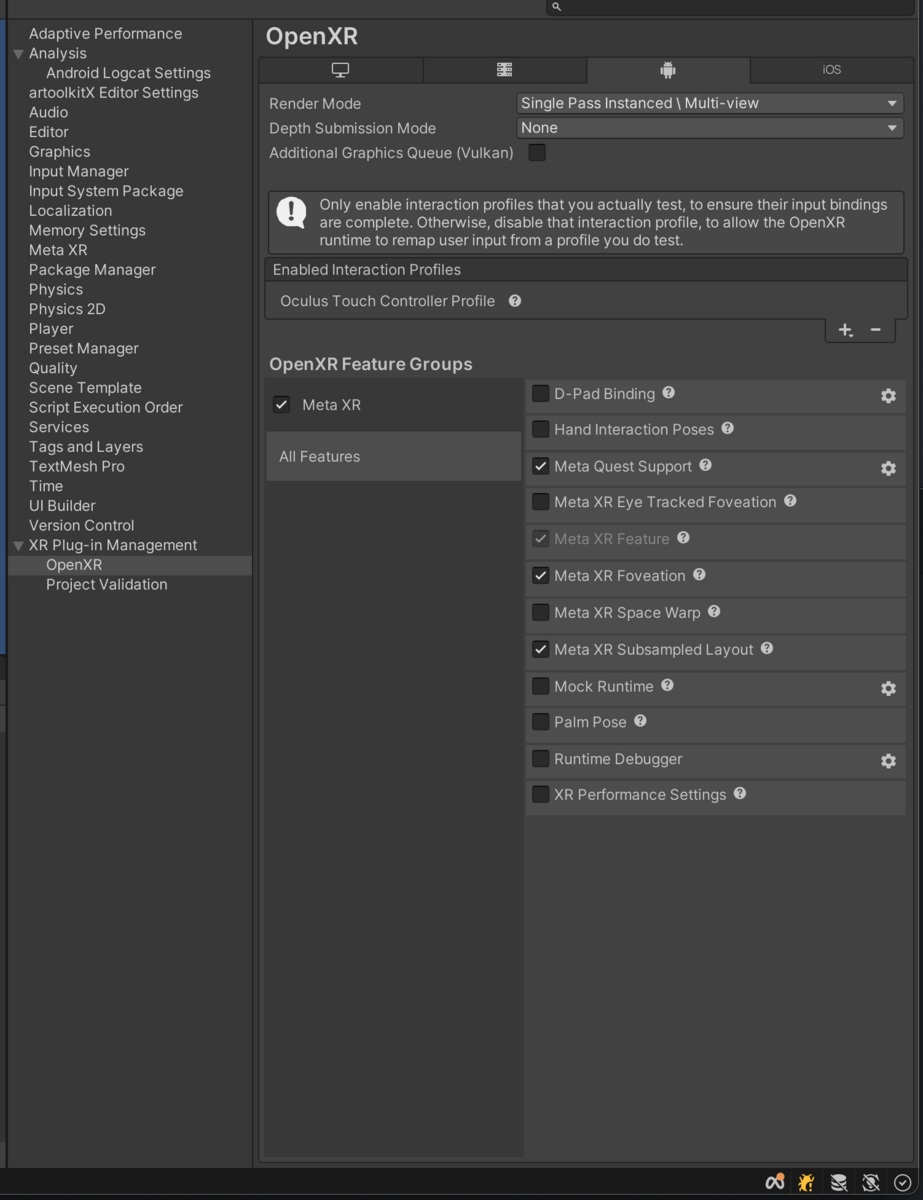Remove interaction profile with minus button

click(x=876, y=330)
